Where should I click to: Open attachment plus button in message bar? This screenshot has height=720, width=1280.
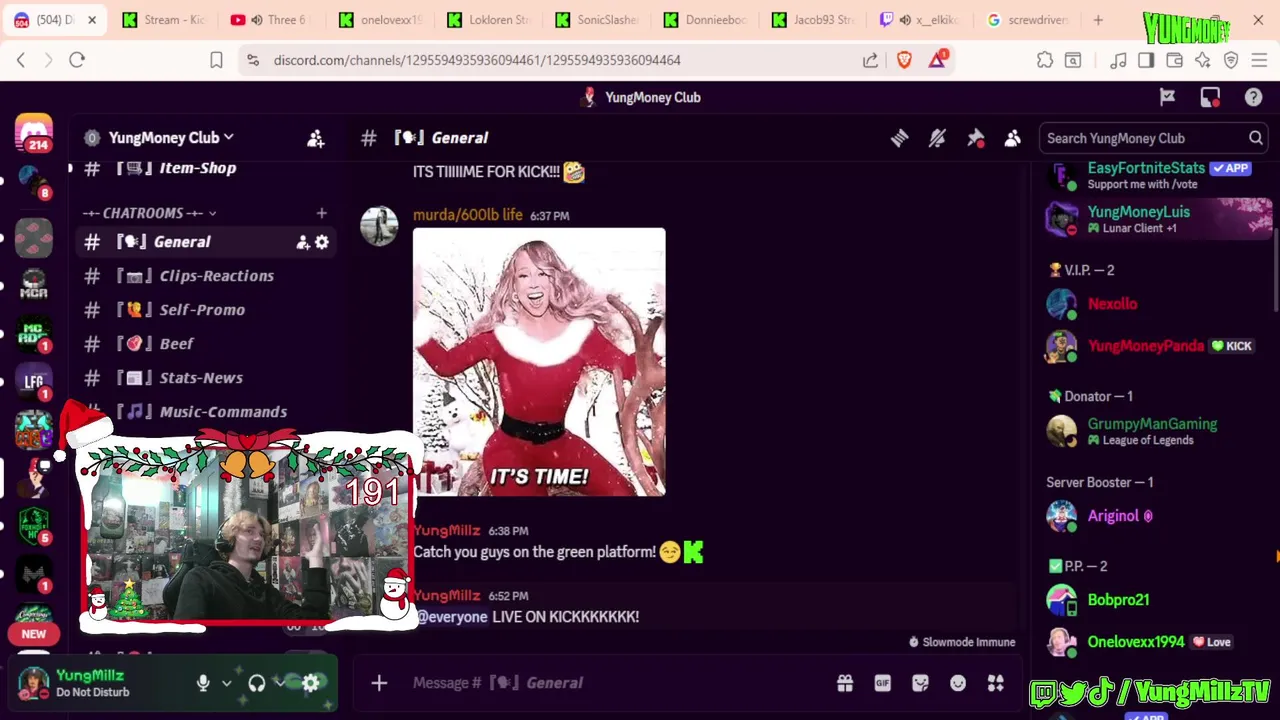(379, 683)
